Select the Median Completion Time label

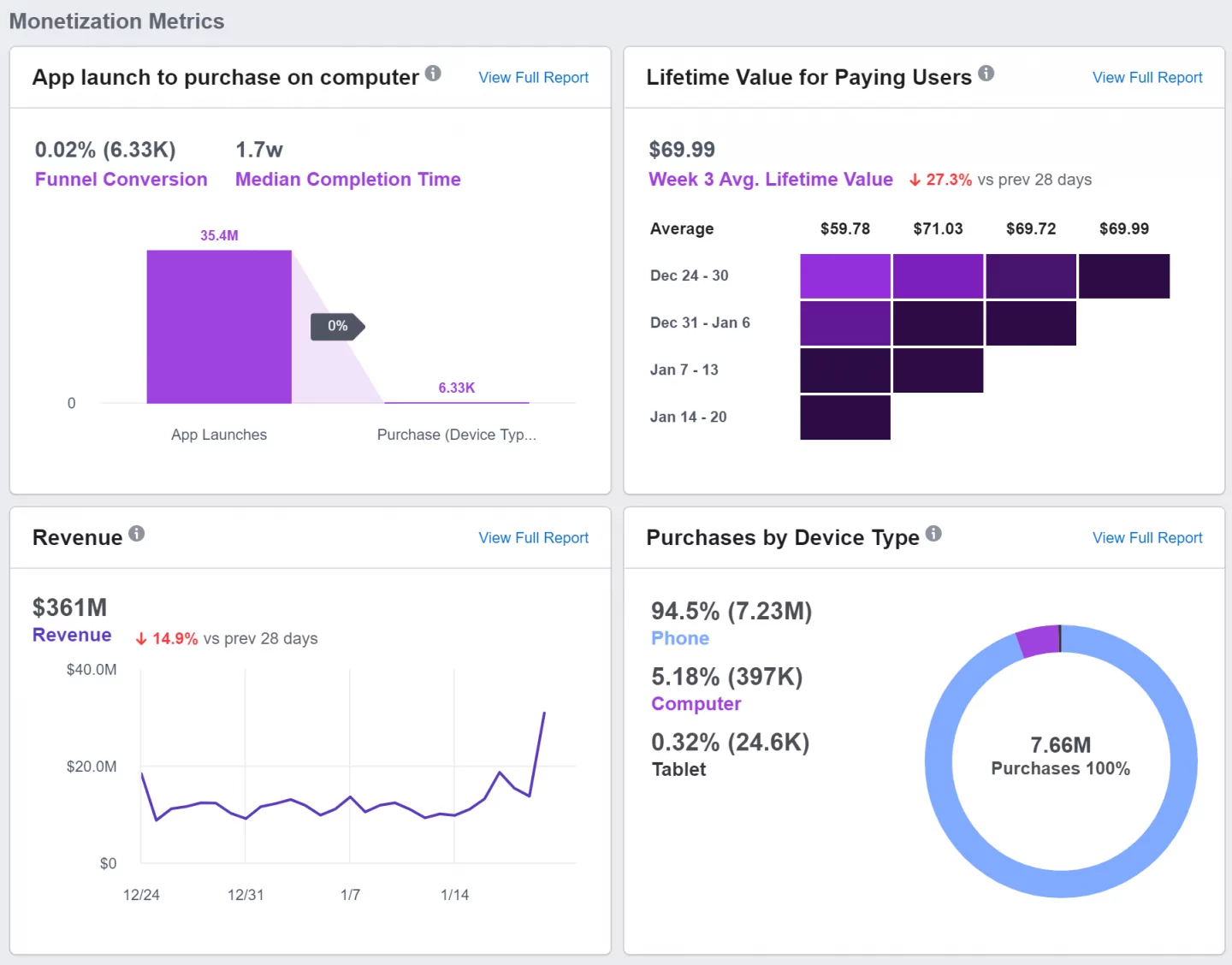[x=348, y=180]
